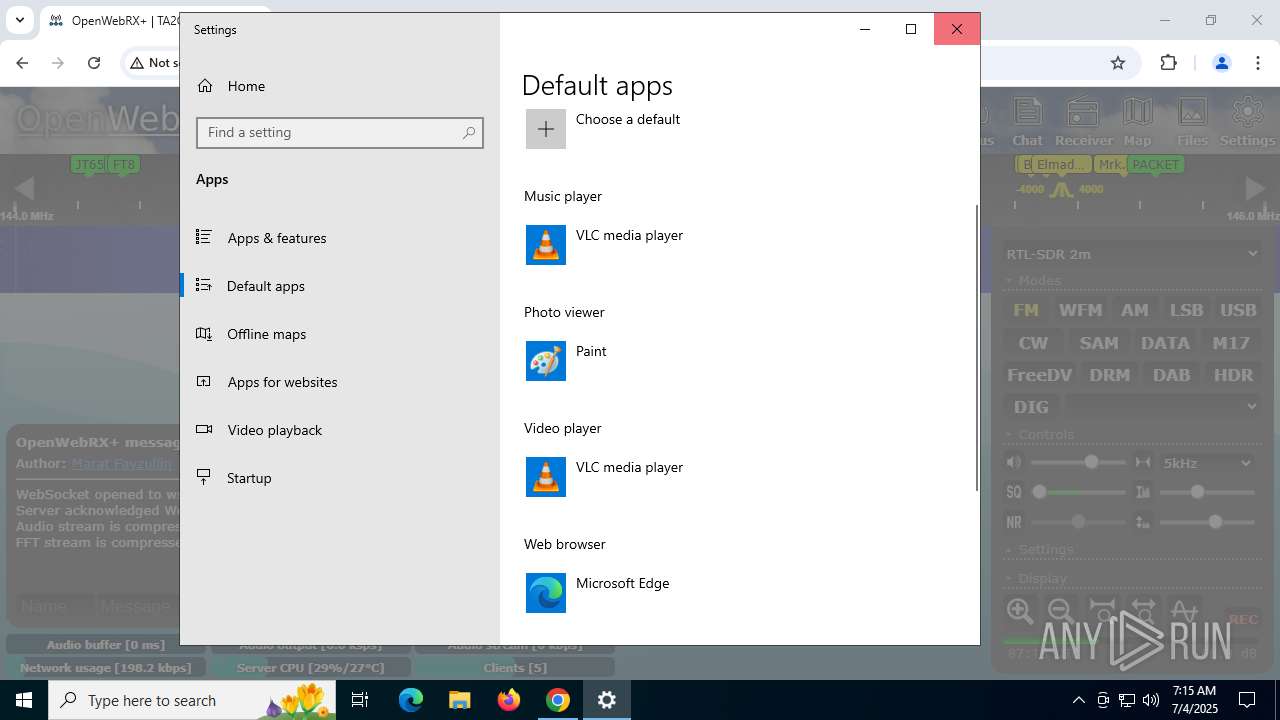Viewport: 1280px width, 720px height.
Task: Select AM demodulation mode
Action: (x=1134, y=310)
